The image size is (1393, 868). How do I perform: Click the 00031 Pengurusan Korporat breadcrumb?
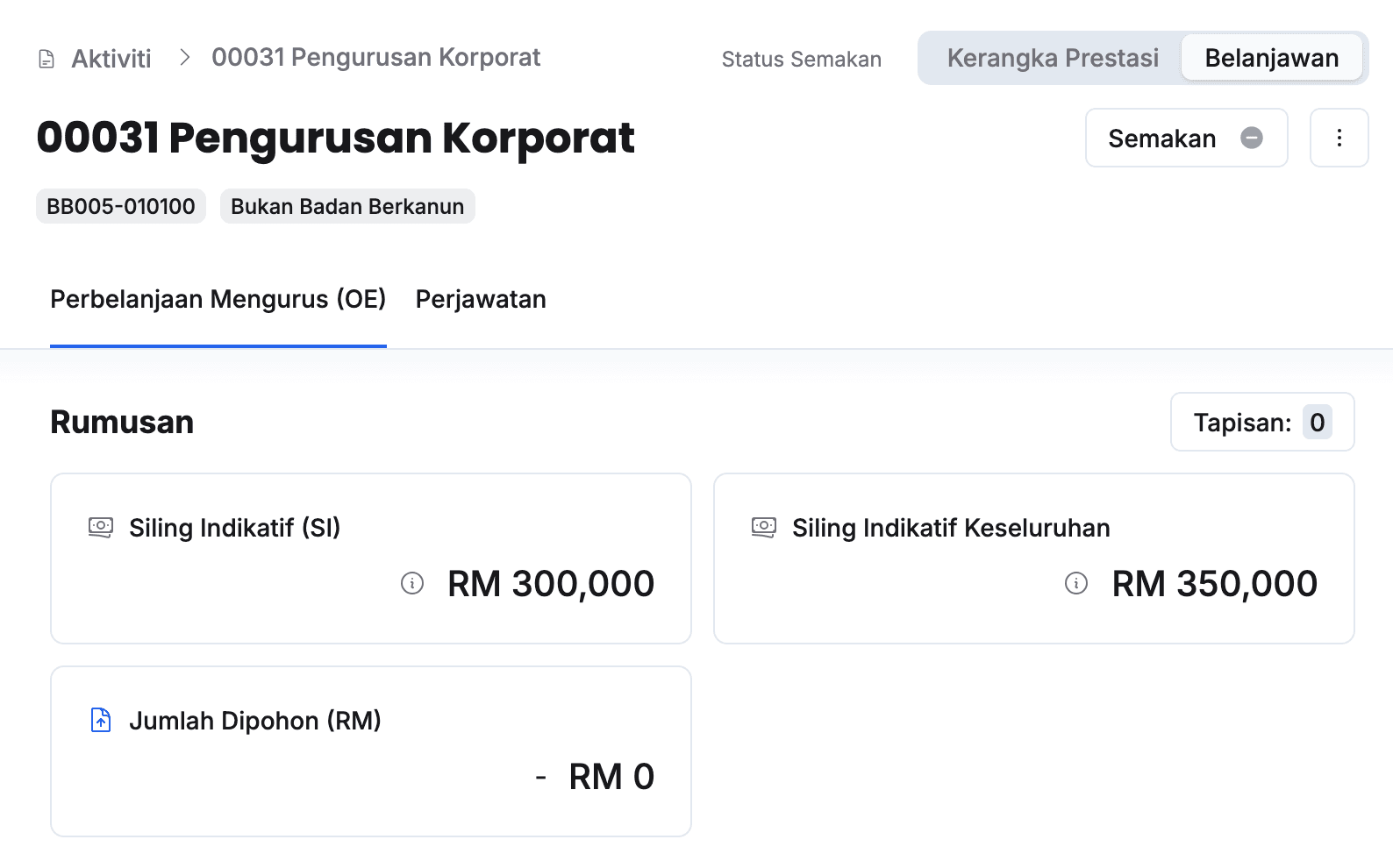point(376,57)
